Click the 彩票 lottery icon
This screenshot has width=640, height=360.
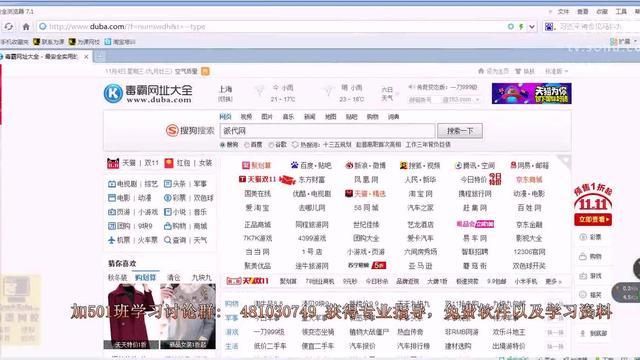(x=167, y=198)
